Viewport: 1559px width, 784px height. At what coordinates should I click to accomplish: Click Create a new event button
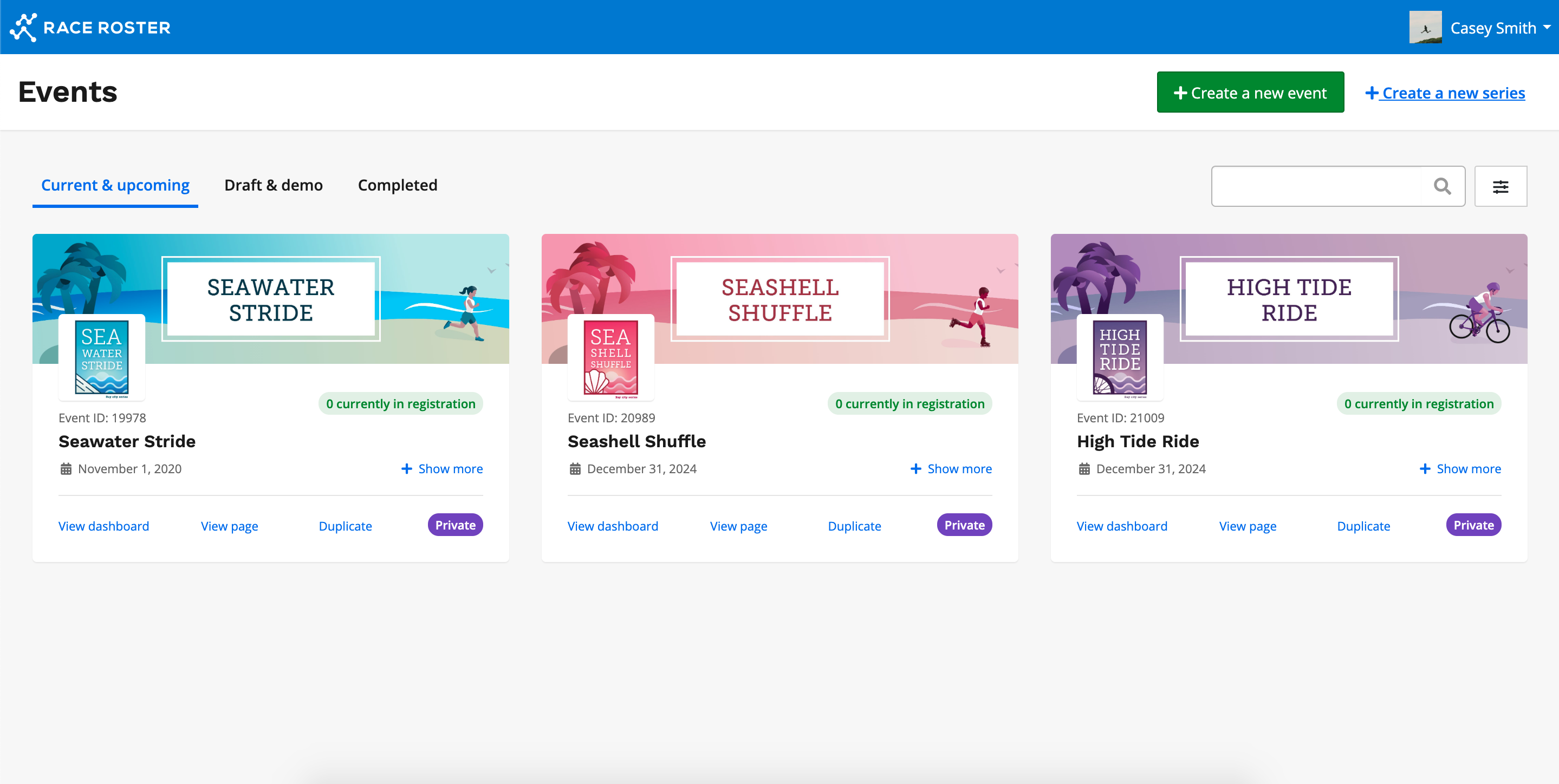(1250, 93)
